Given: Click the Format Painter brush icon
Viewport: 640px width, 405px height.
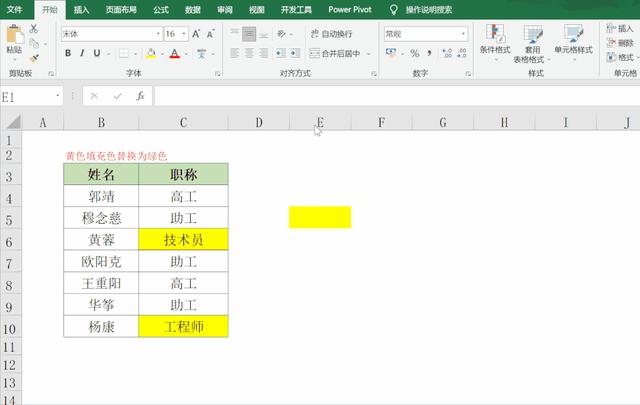Looking at the screenshot, I should click(34, 58).
